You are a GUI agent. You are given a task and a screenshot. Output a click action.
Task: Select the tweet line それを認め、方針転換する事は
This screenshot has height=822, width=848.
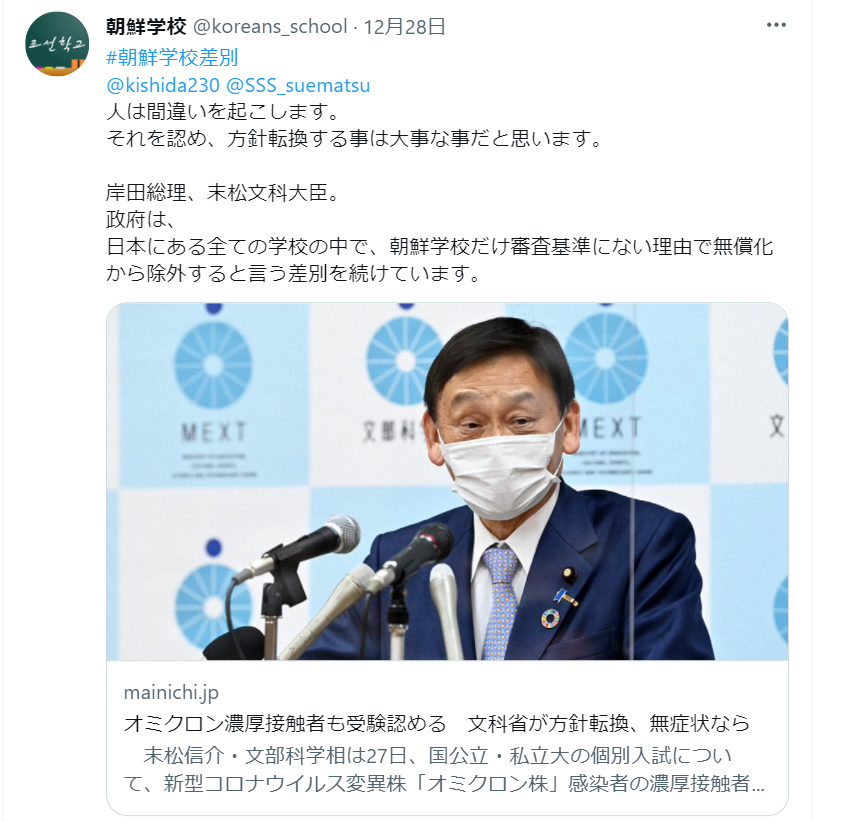354,138
